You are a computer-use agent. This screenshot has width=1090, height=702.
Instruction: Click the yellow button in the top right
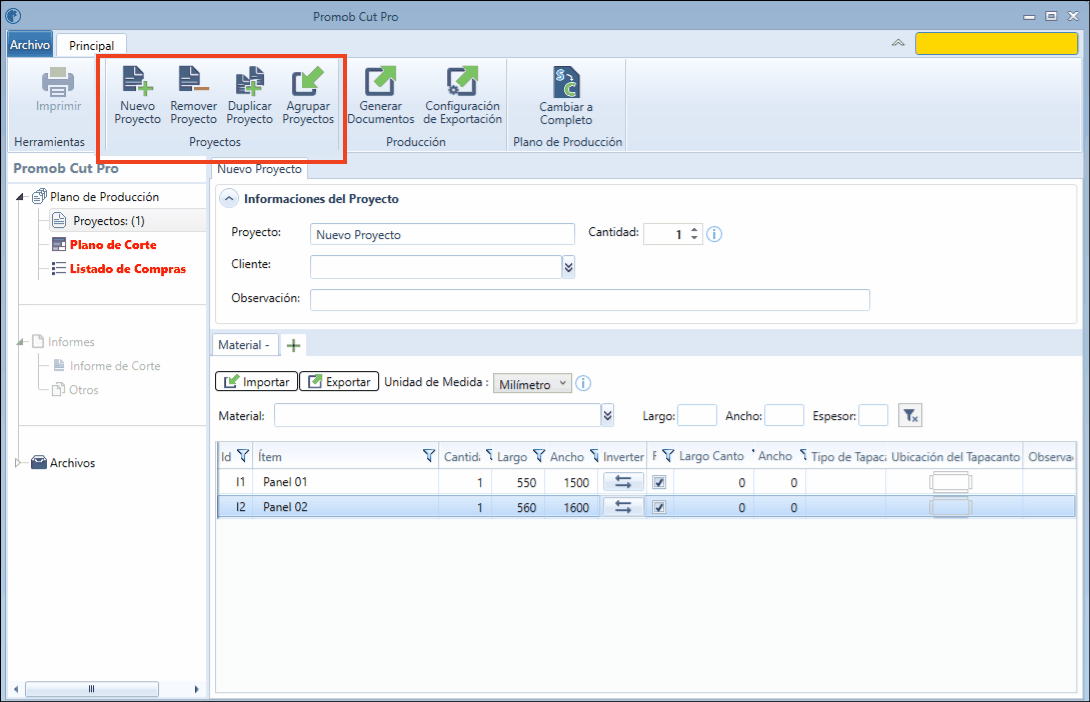coord(996,43)
